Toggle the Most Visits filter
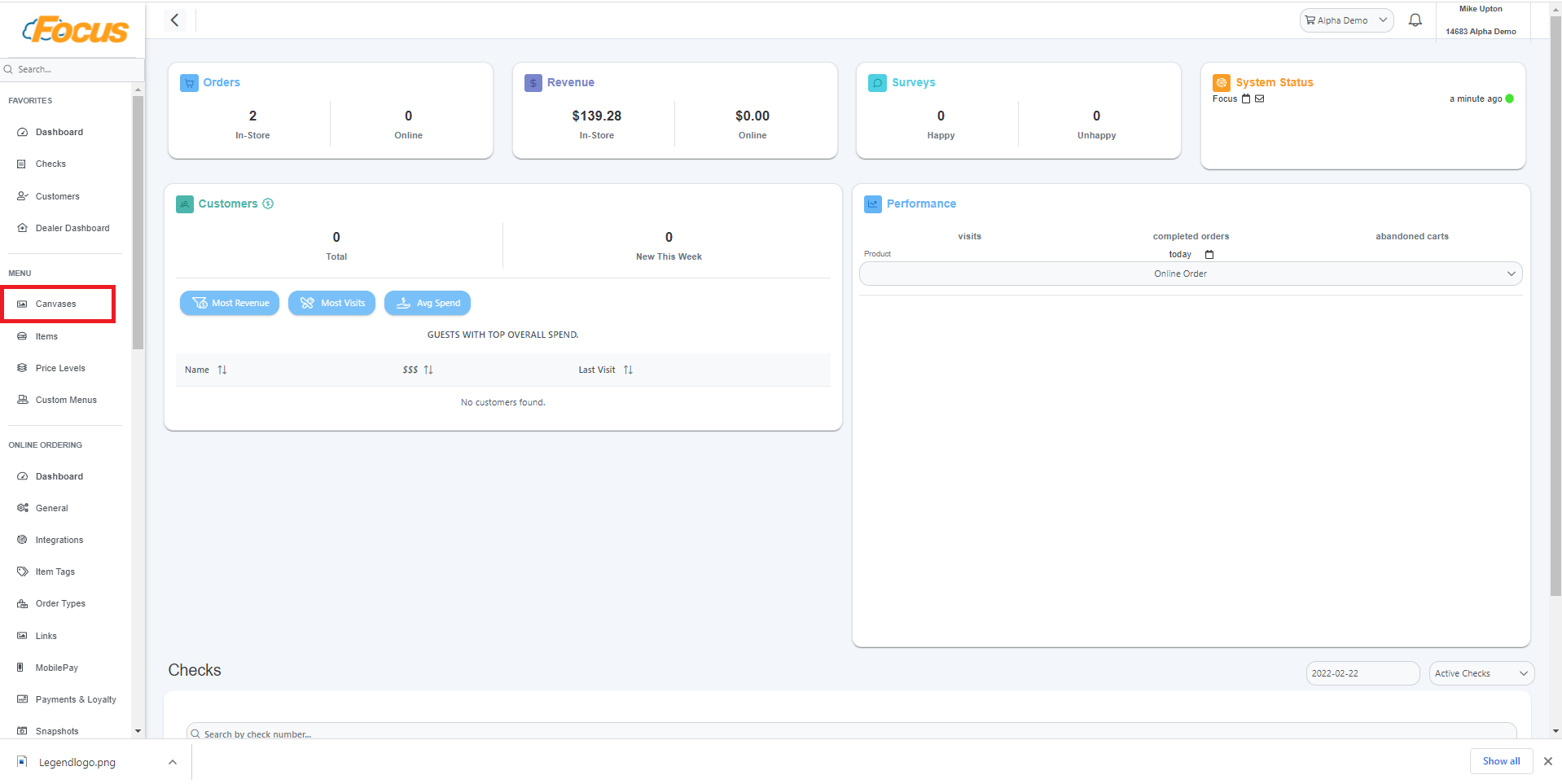Screen dimensions: 1562x784 (x=331, y=303)
